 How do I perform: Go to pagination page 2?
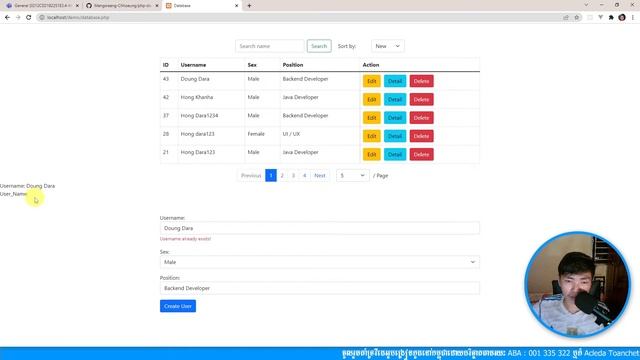click(282, 176)
